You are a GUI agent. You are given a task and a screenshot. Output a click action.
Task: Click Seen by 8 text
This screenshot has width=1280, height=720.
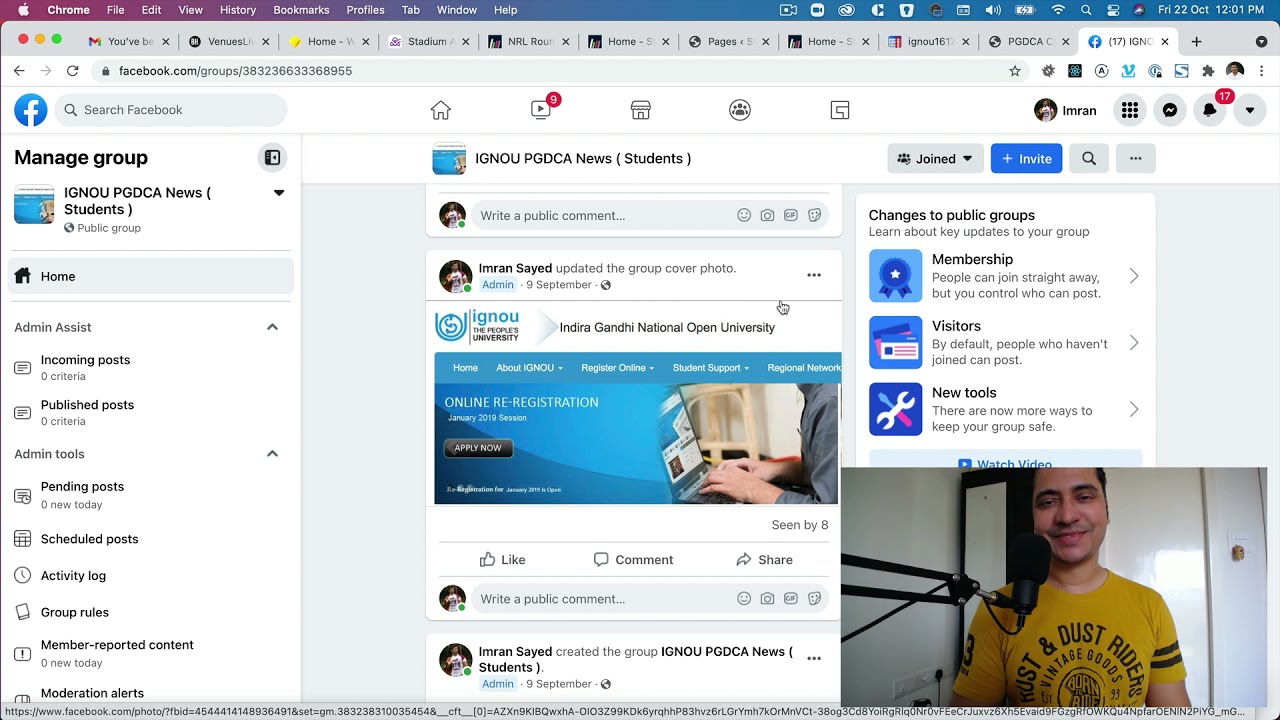coord(800,525)
